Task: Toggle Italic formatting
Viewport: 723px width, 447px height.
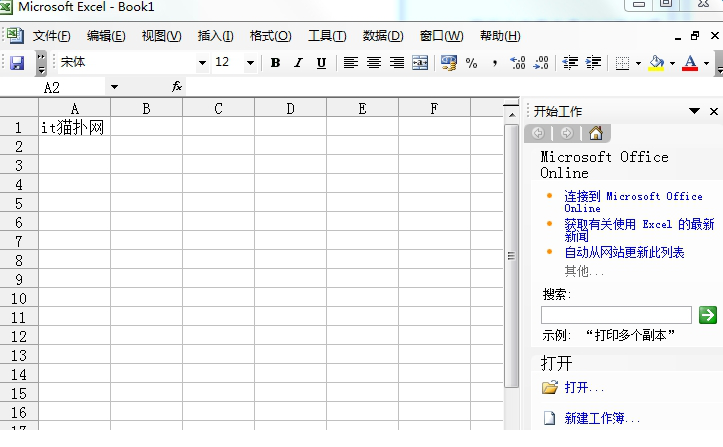Action: tap(298, 63)
